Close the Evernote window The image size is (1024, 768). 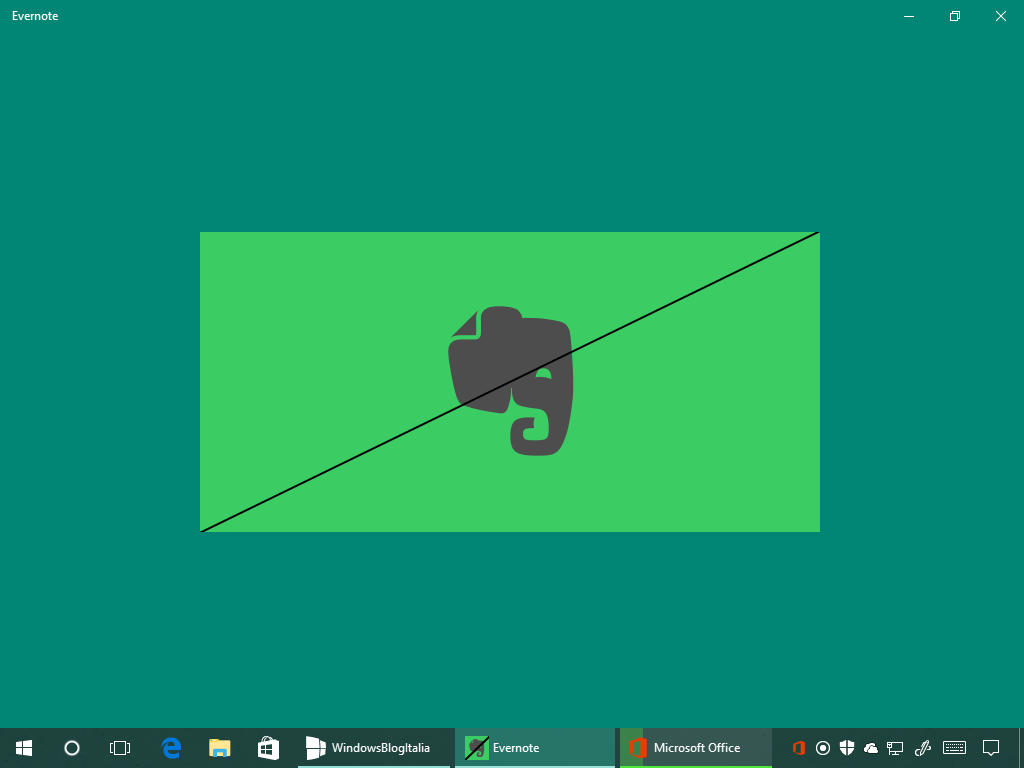(x=1000, y=16)
